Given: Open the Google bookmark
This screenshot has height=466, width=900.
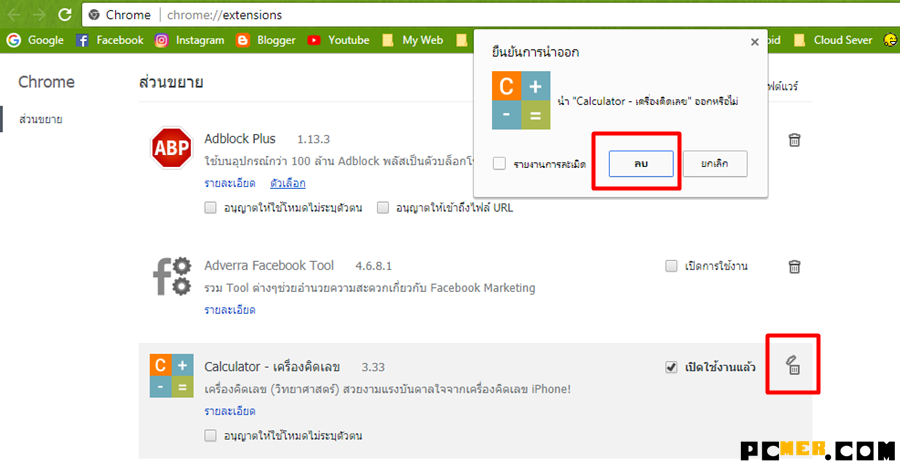Looking at the screenshot, I should click(35, 40).
